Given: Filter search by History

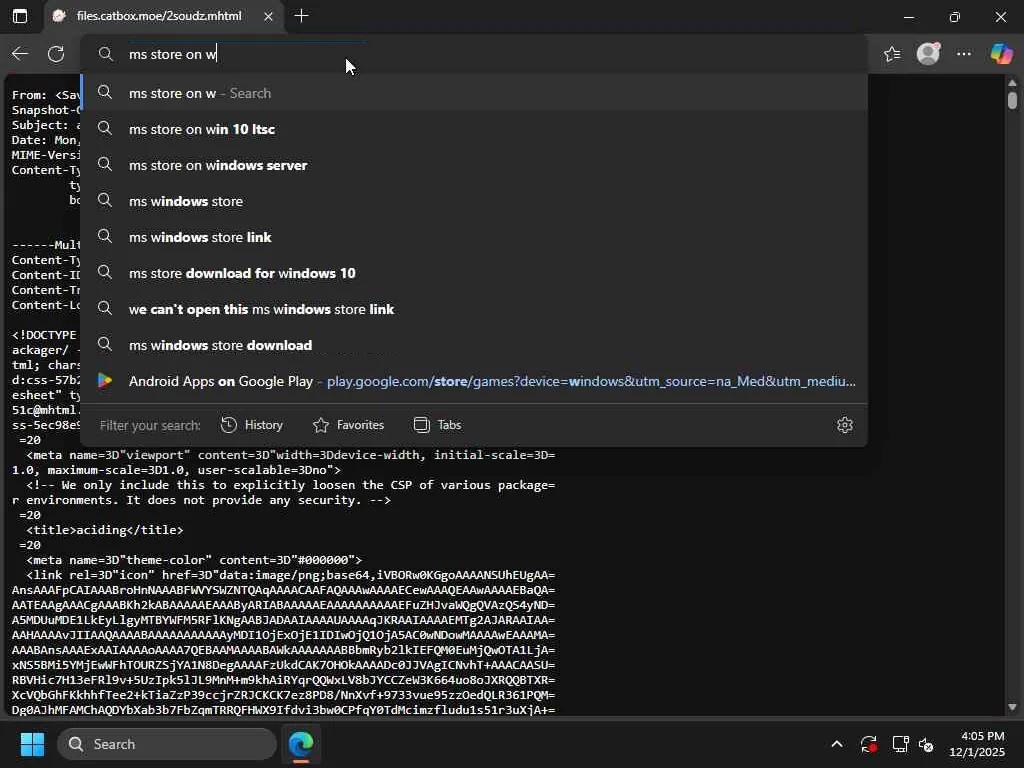Looking at the screenshot, I should [x=251, y=425].
